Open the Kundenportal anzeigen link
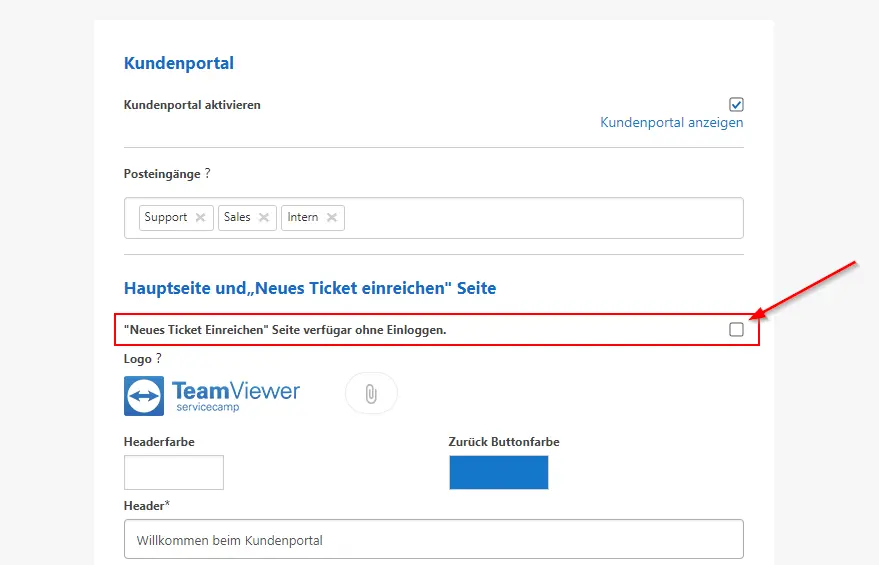 point(672,122)
